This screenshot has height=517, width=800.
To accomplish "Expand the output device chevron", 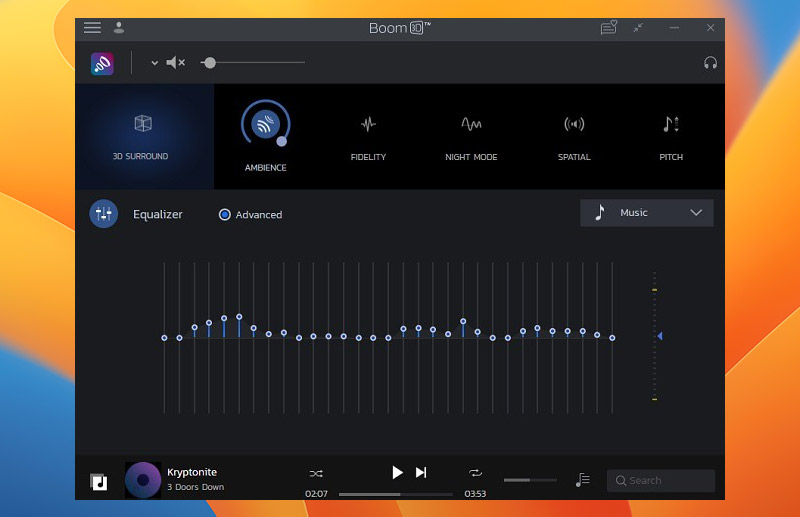I will coord(154,63).
